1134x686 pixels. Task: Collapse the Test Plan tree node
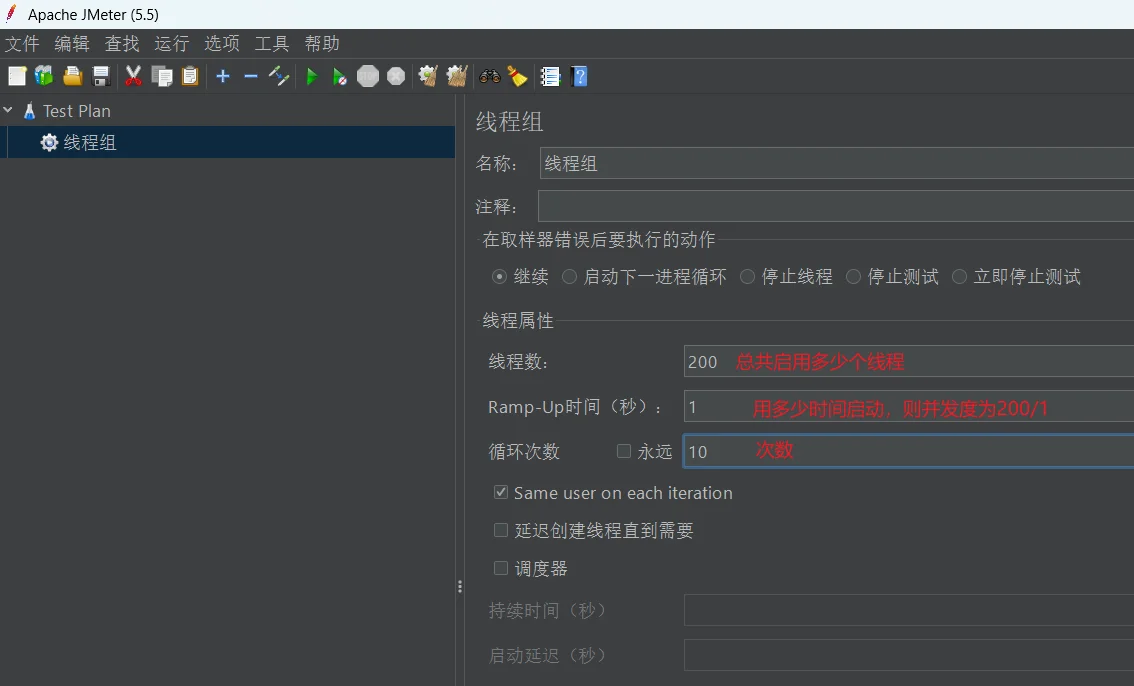coord(8,110)
